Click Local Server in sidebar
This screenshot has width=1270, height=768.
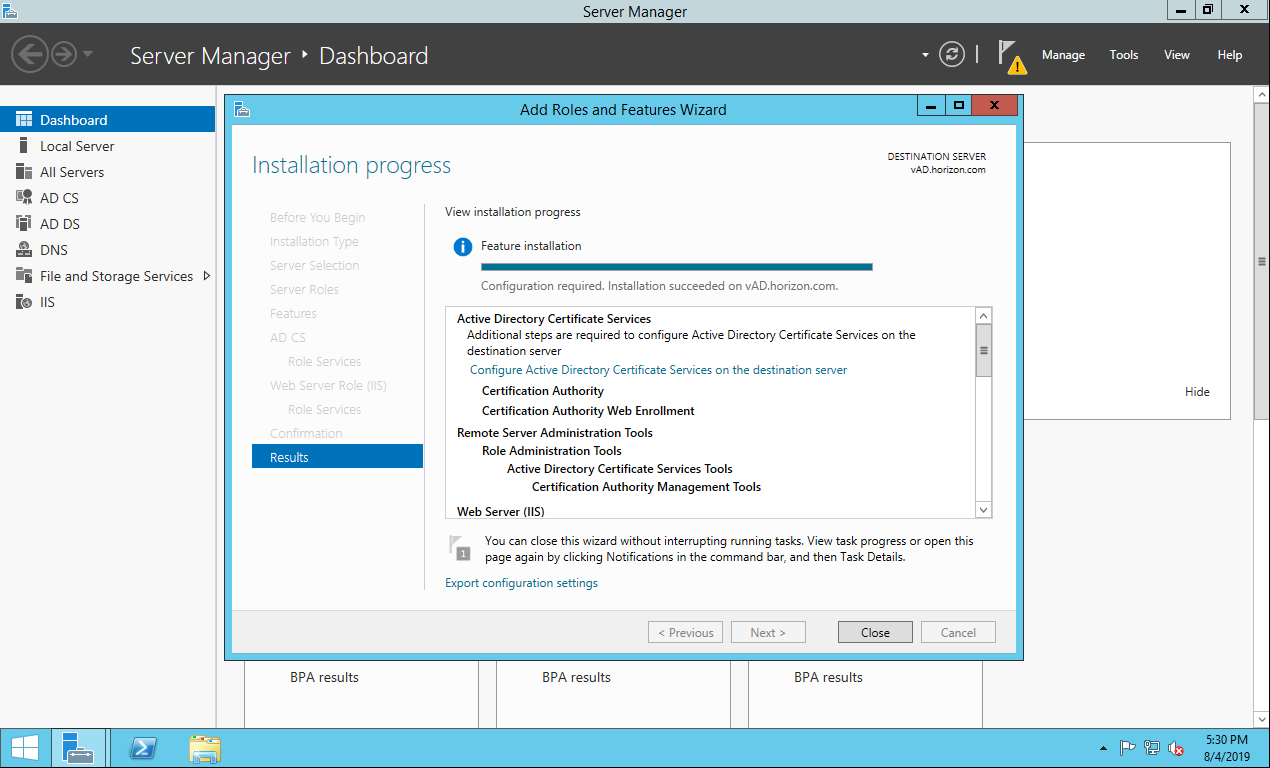(77, 146)
